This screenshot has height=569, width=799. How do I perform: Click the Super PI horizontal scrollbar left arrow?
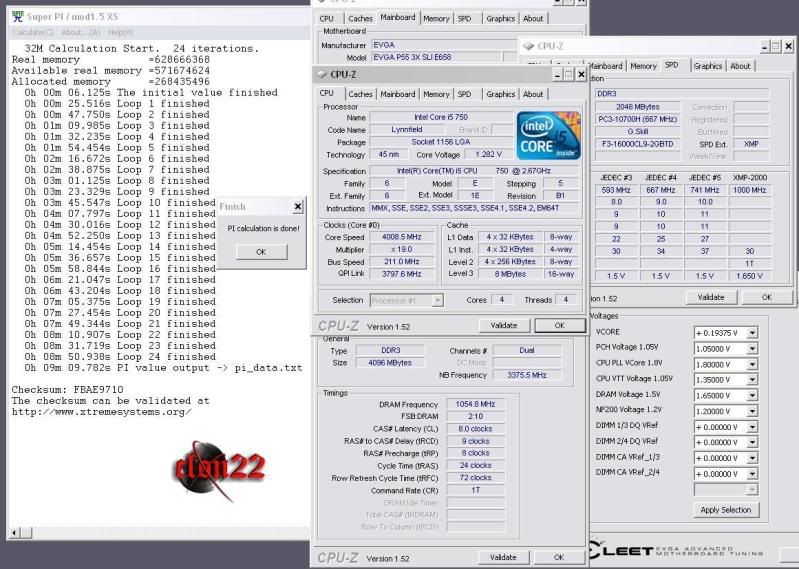(14, 533)
